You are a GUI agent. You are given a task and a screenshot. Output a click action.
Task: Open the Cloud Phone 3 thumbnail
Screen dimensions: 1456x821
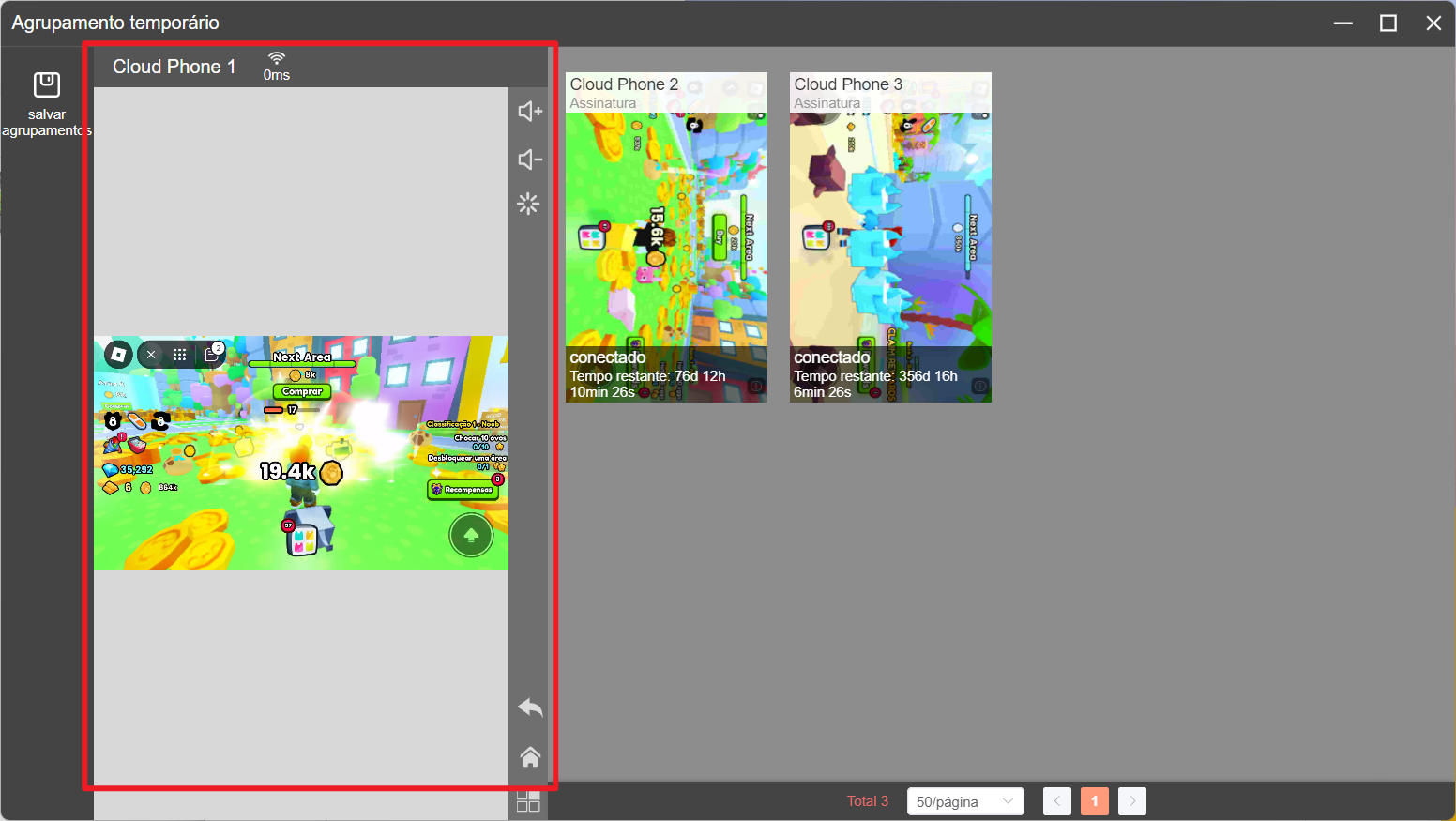click(890, 237)
